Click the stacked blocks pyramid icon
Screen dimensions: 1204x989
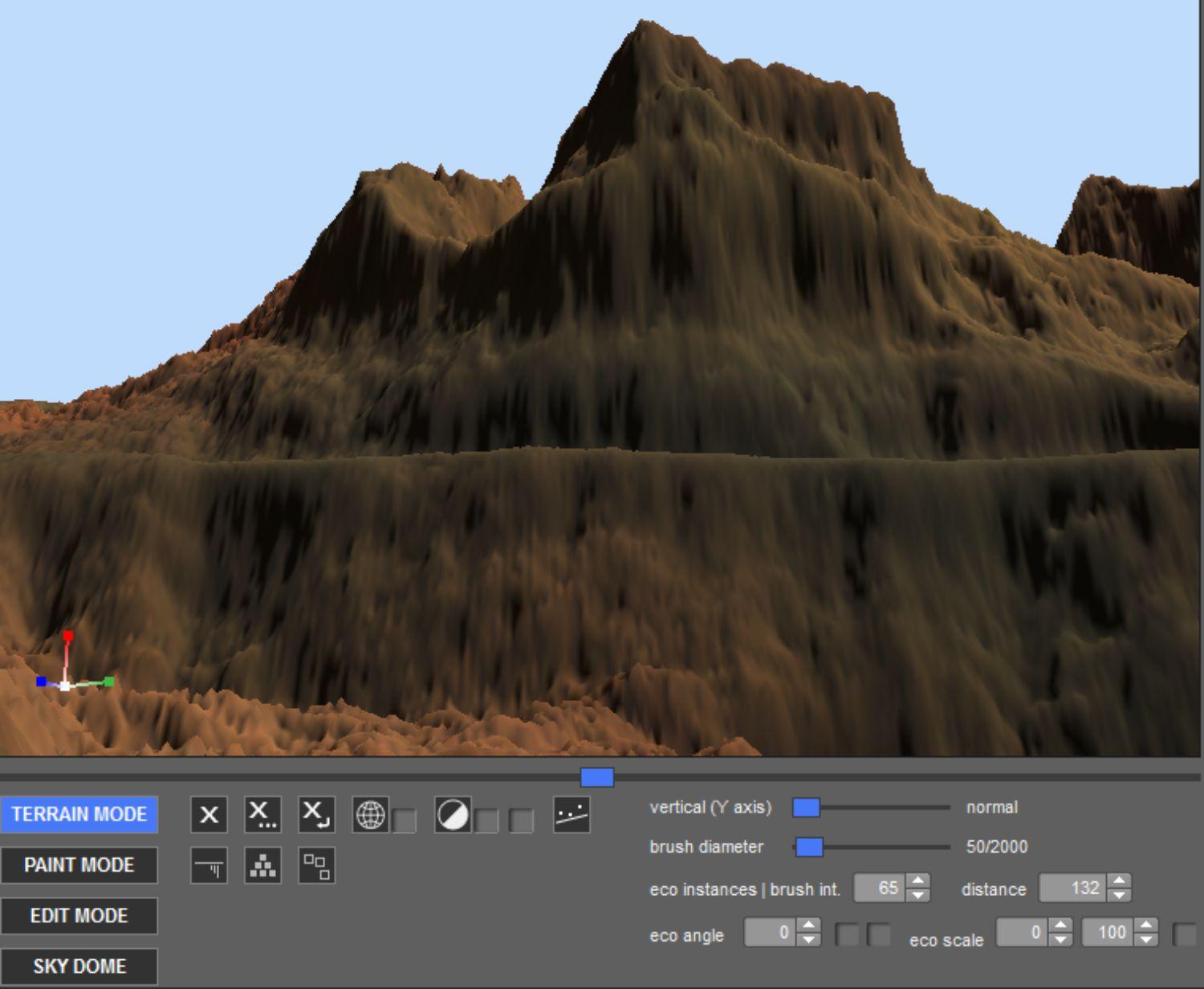point(262,866)
